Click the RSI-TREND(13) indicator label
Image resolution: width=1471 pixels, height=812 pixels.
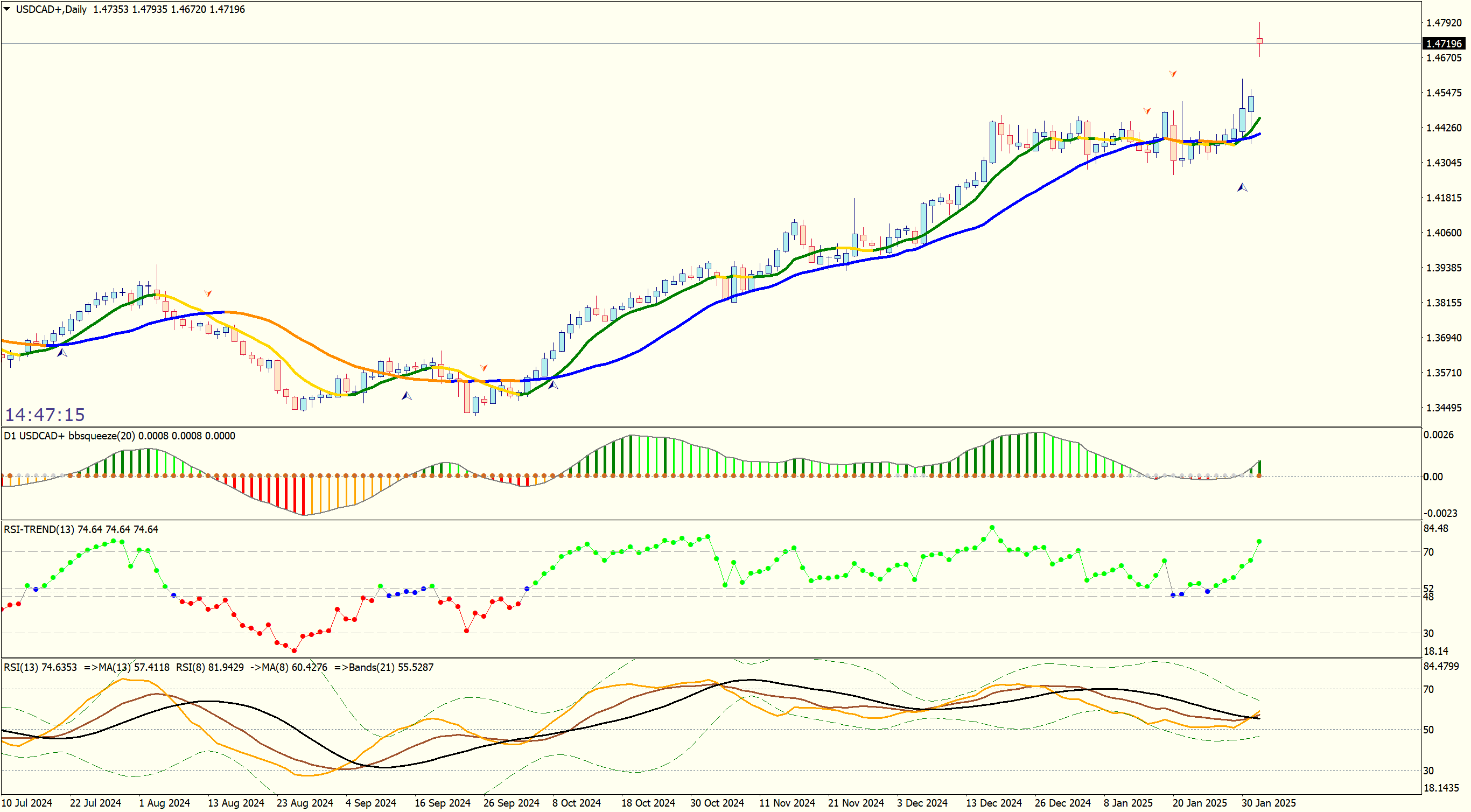tap(39, 529)
